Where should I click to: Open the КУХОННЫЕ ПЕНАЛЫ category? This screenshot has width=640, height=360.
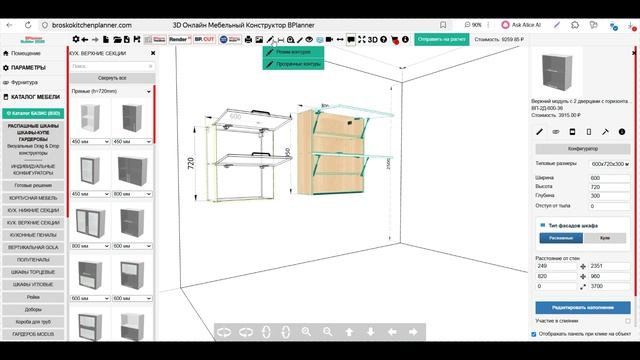[33, 235]
